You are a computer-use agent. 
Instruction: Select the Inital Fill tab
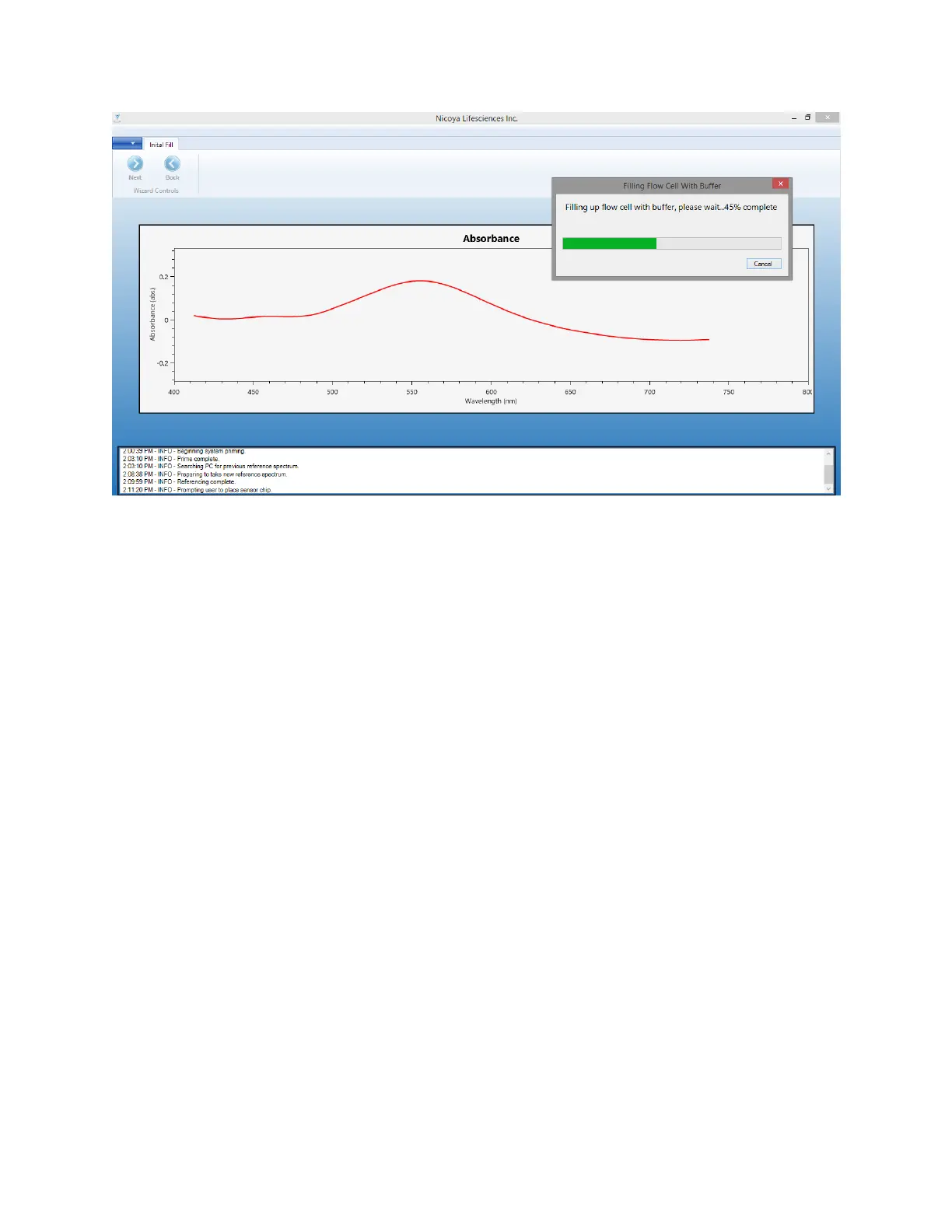click(x=162, y=145)
